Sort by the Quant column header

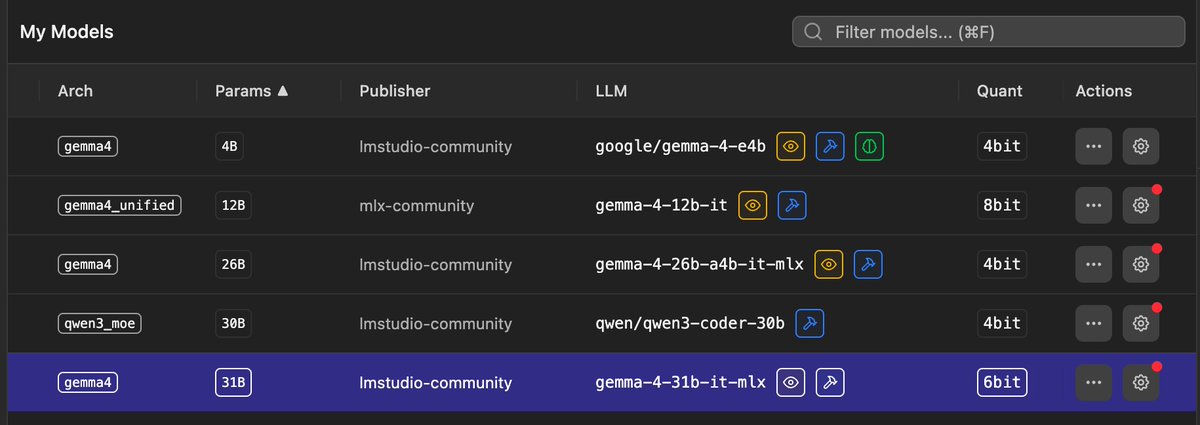pos(1000,91)
